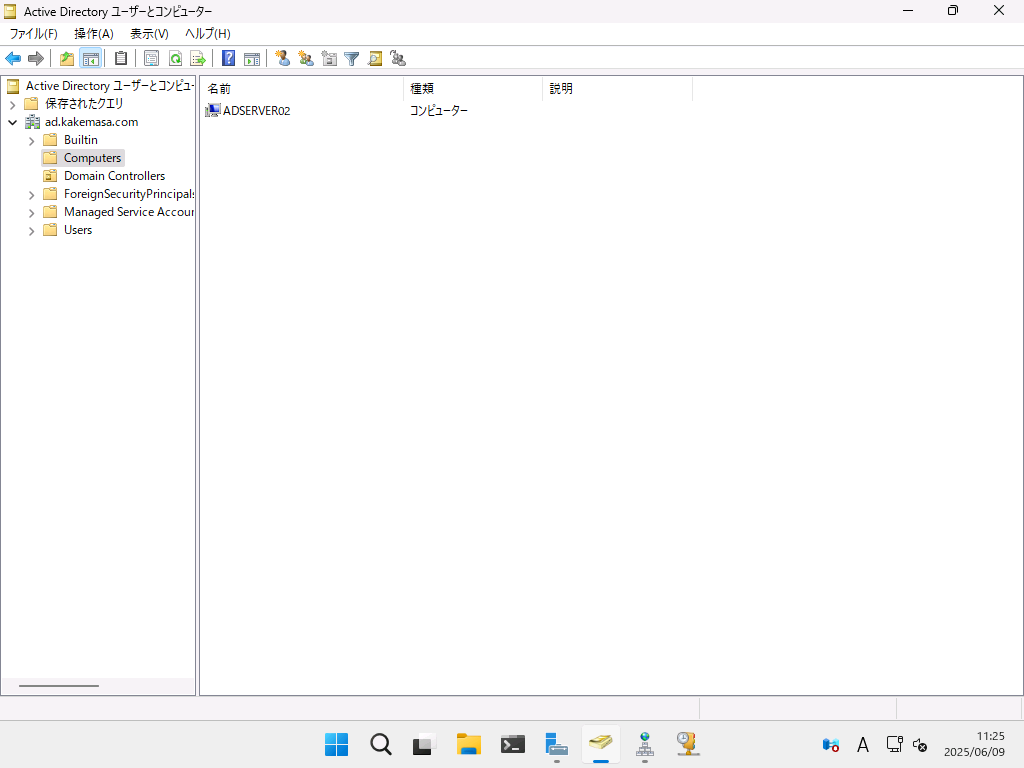Open File Explorer from taskbar
The image size is (1024, 768).
[x=468, y=744]
